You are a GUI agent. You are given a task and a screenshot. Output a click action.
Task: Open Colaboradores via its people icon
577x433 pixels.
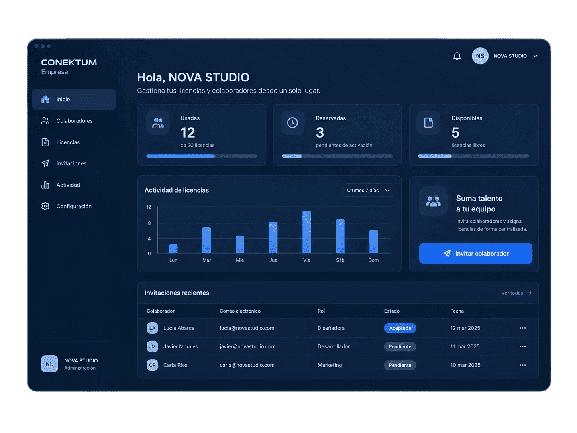(45, 121)
